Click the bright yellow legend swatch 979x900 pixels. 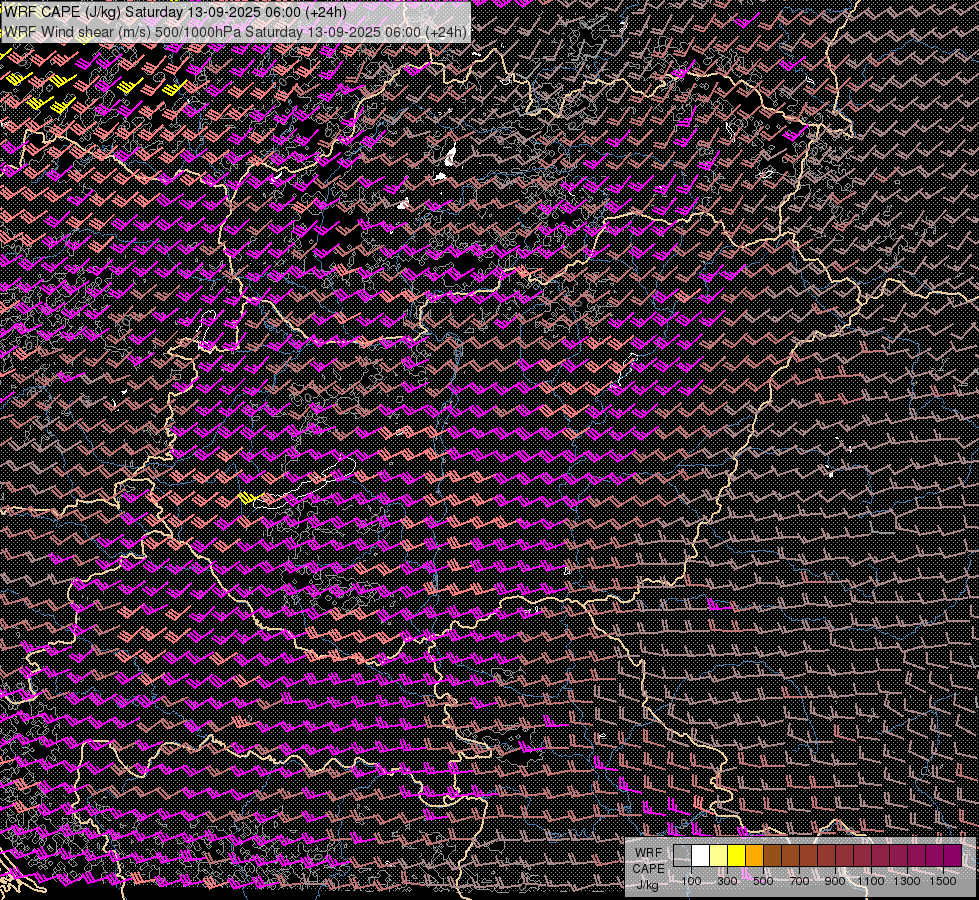[737, 855]
